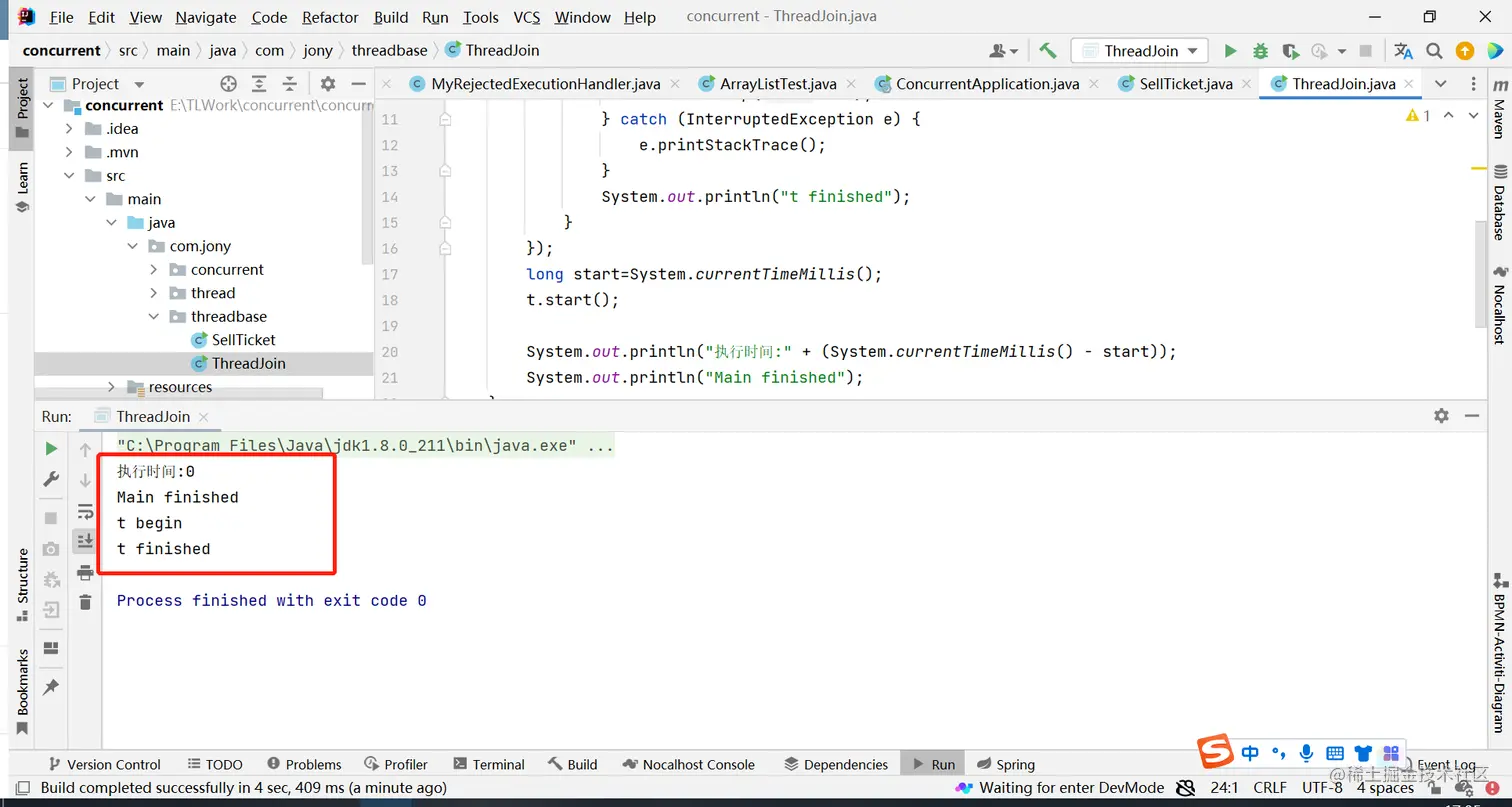Viewport: 1512px width, 807px height.
Task: Expand the concurrent package under com.jony
Action: coord(153,270)
